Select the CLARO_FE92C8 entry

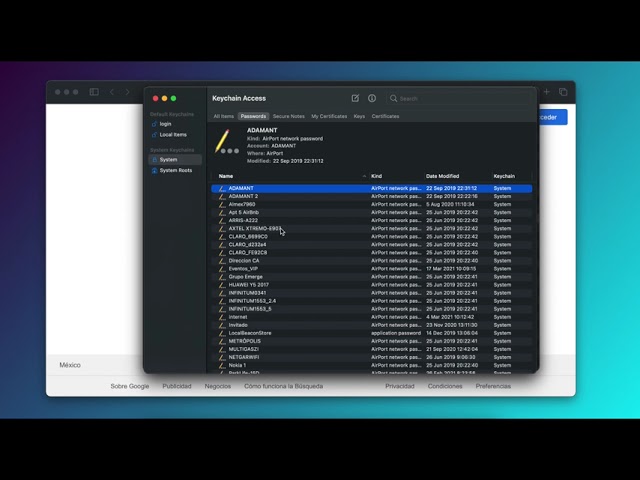(371, 253)
